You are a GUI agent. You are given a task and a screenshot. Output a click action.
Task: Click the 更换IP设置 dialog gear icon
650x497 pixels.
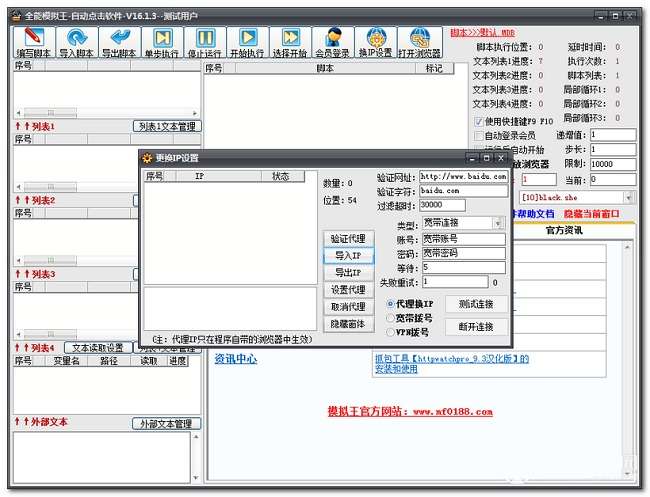coord(147,158)
